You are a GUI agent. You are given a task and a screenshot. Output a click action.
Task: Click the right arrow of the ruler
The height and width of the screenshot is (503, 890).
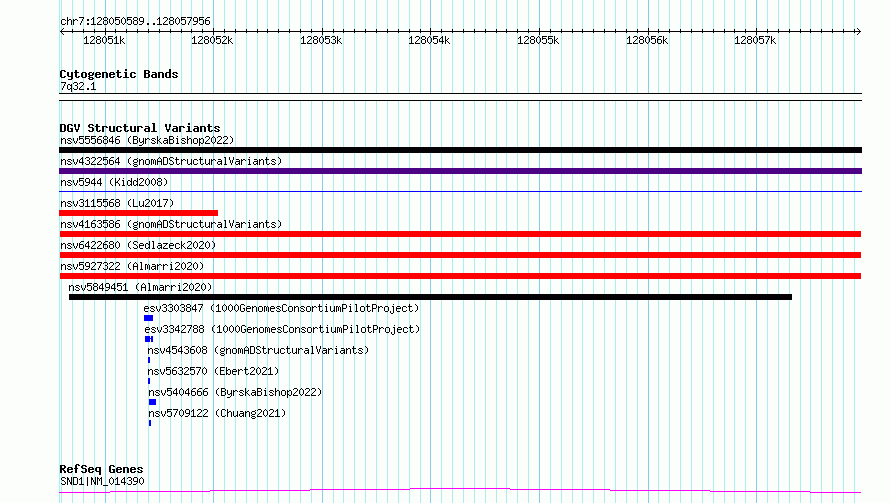(858, 31)
